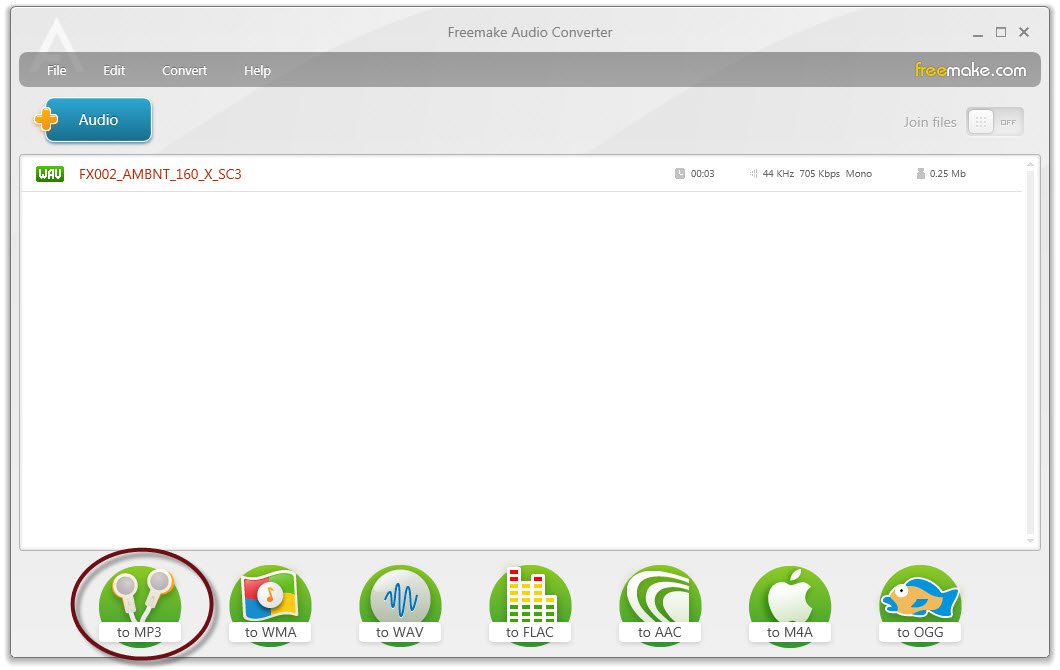Click the Audio add button
Viewport: 1060px width, 670px height.
tap(95, 119)
